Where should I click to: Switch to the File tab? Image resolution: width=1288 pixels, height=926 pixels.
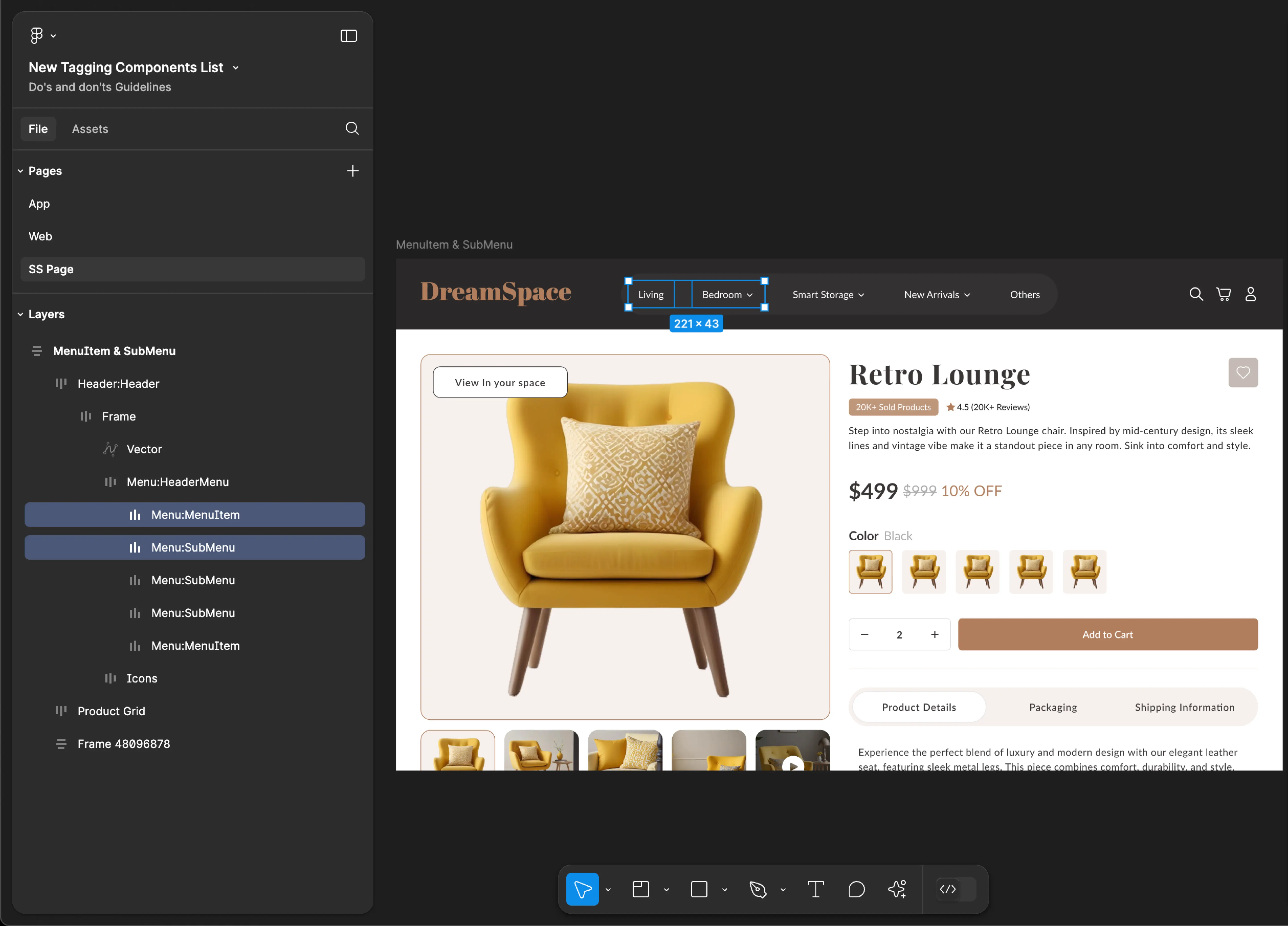click(x=38, y=129)
